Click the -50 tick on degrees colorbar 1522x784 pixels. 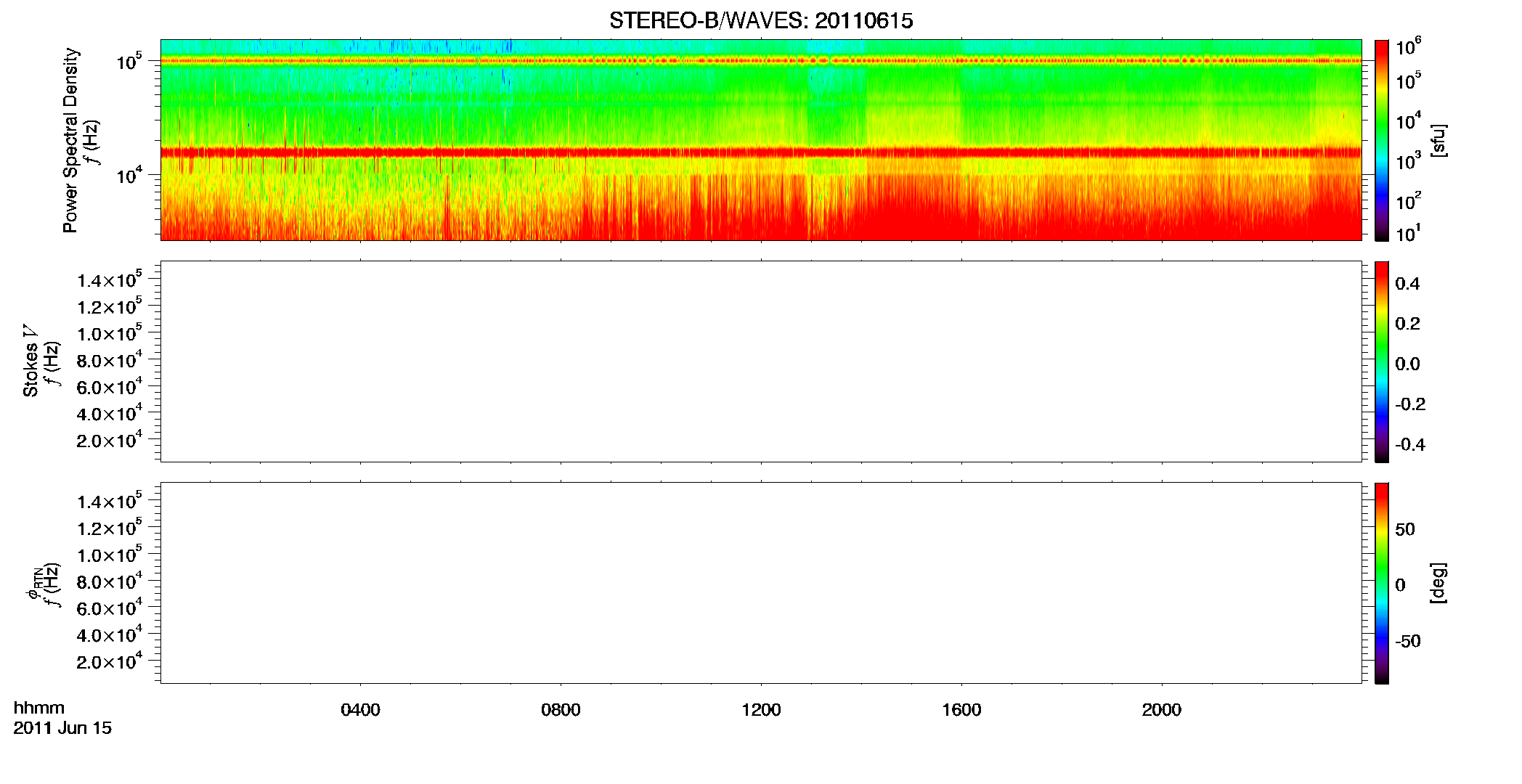(x=1408, y=642)
